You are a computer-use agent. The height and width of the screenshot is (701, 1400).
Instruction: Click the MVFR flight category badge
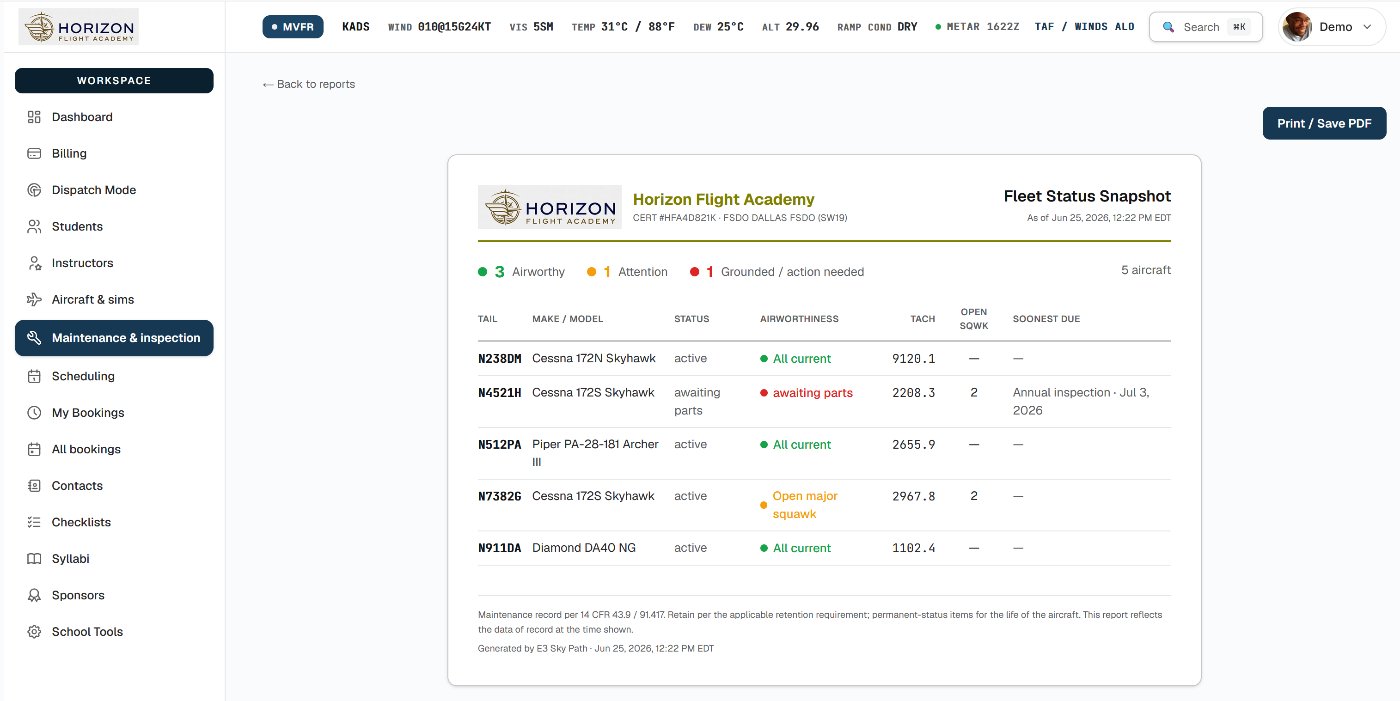coord(293,27)
